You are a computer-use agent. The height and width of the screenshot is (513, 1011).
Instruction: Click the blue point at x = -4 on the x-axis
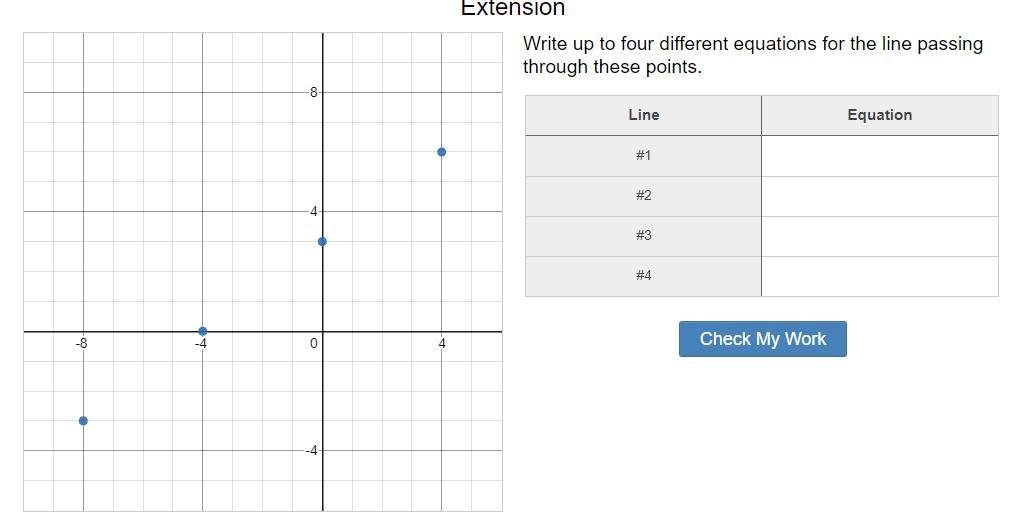(x=203, y=331)
